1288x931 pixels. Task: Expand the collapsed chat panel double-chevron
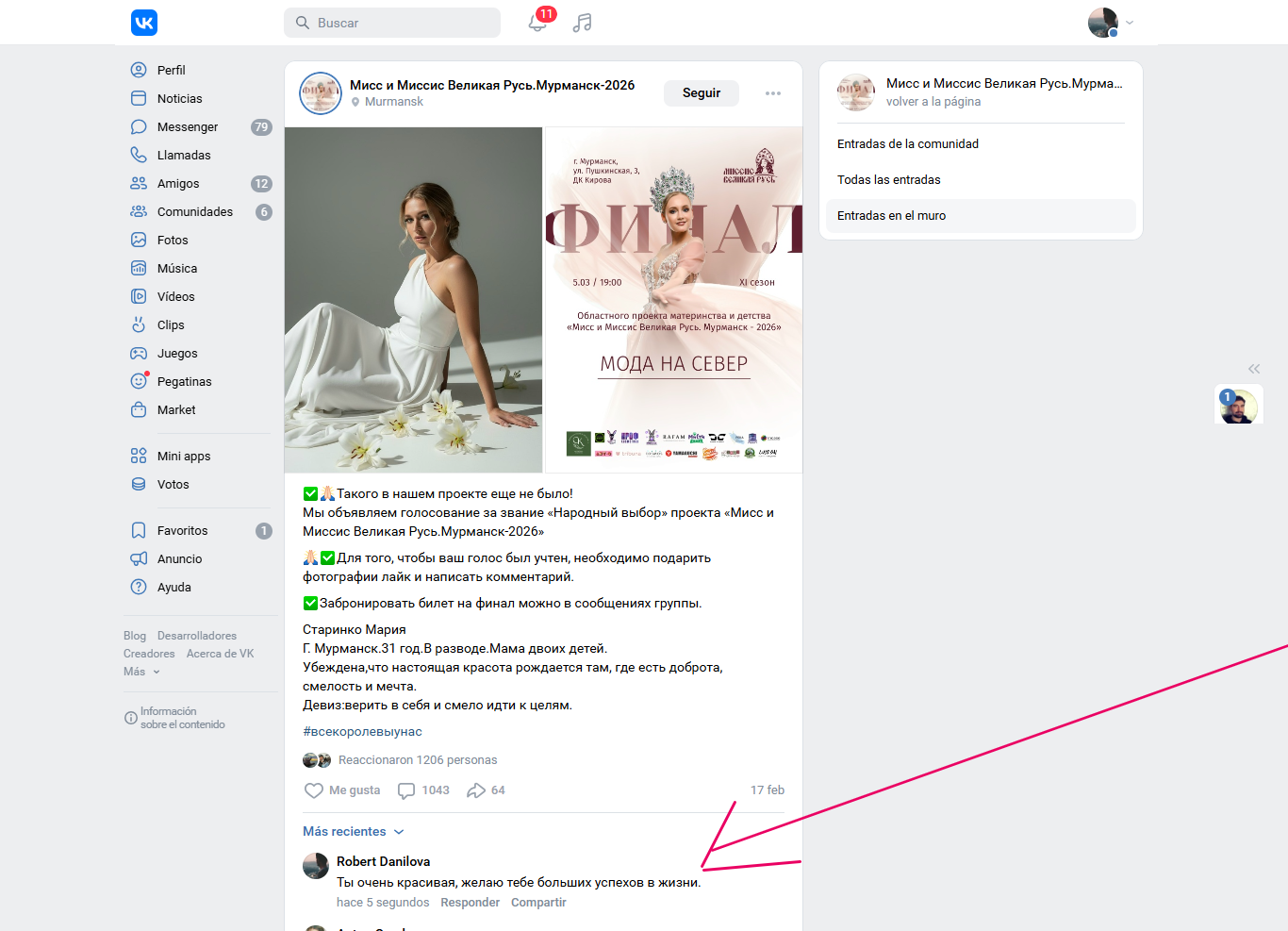coord(1254,369)
